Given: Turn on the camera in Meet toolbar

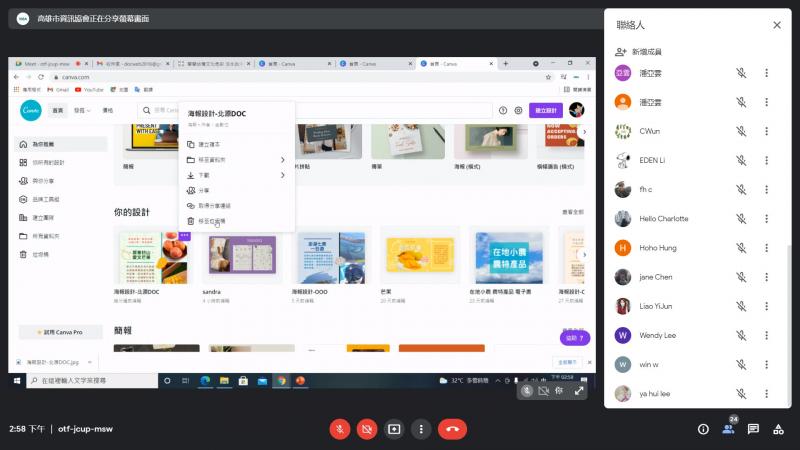Looking at the screenshot, I should tap(367, 429).
